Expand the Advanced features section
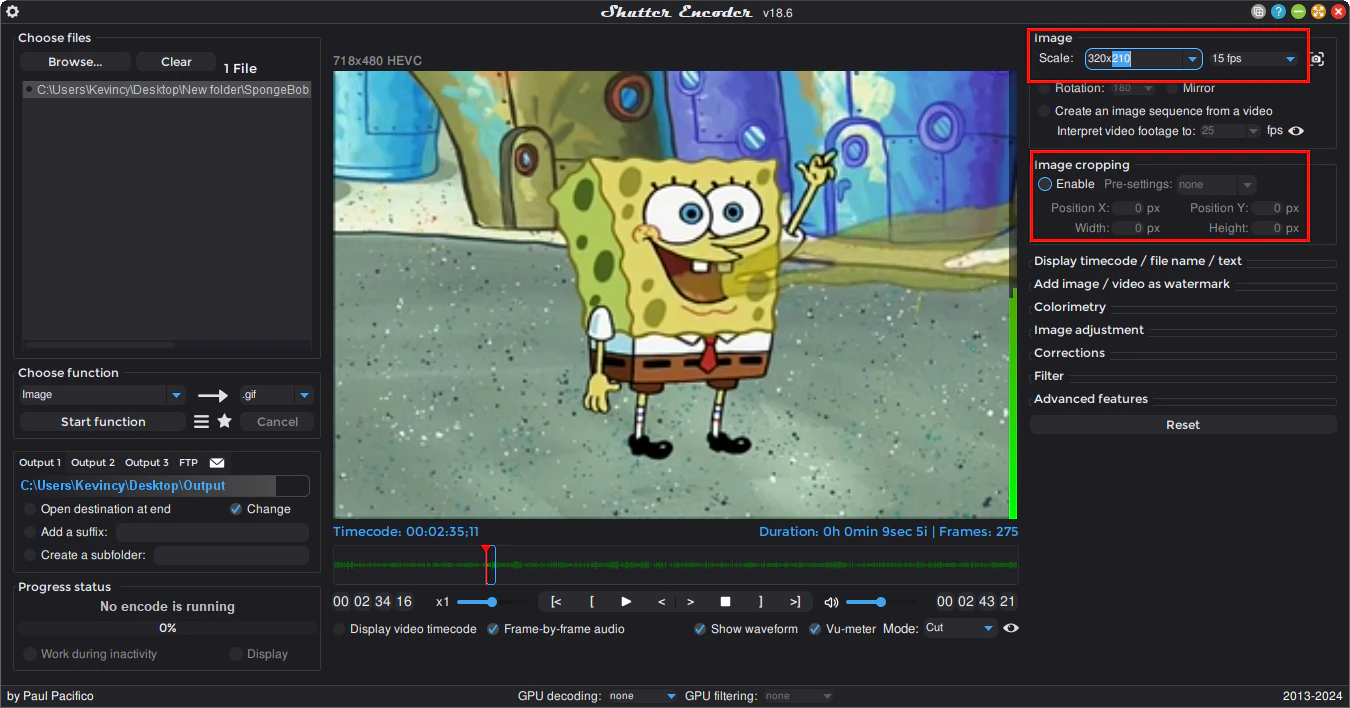The width and height of the screenshot is (1350, 708). tap(1090, 399)
